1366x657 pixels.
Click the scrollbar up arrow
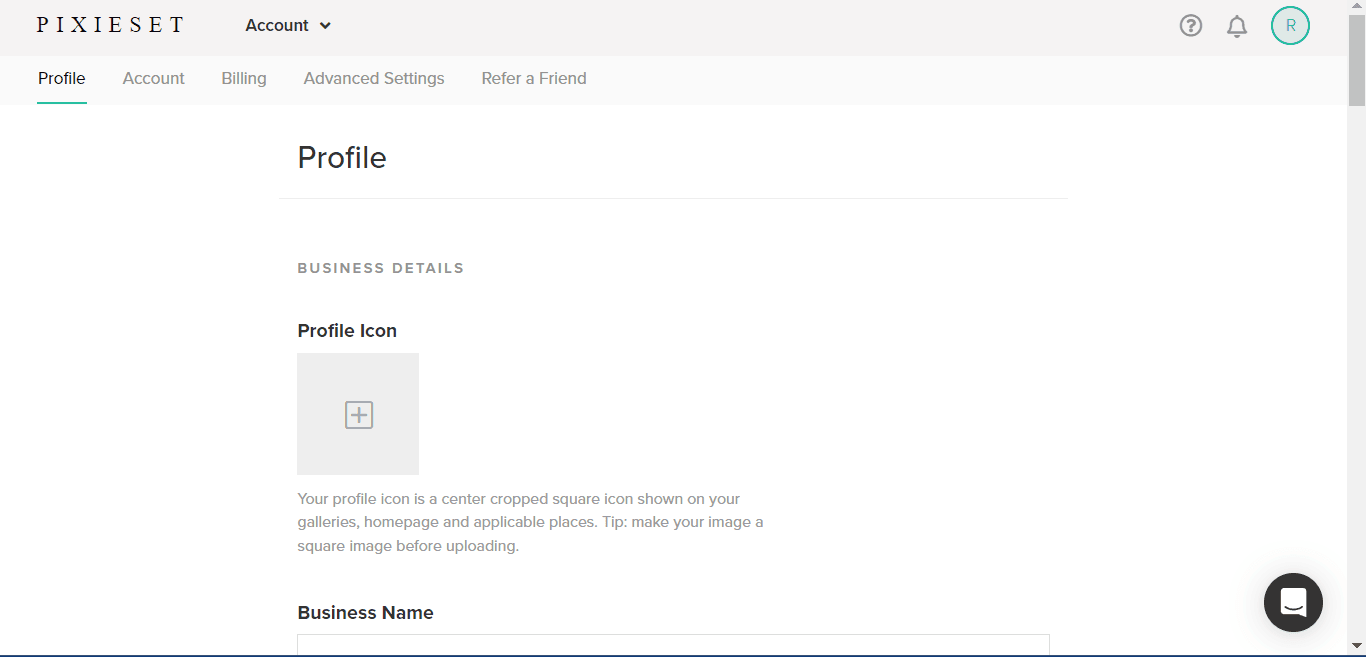pyautogui.click(x=1356, y=8)
